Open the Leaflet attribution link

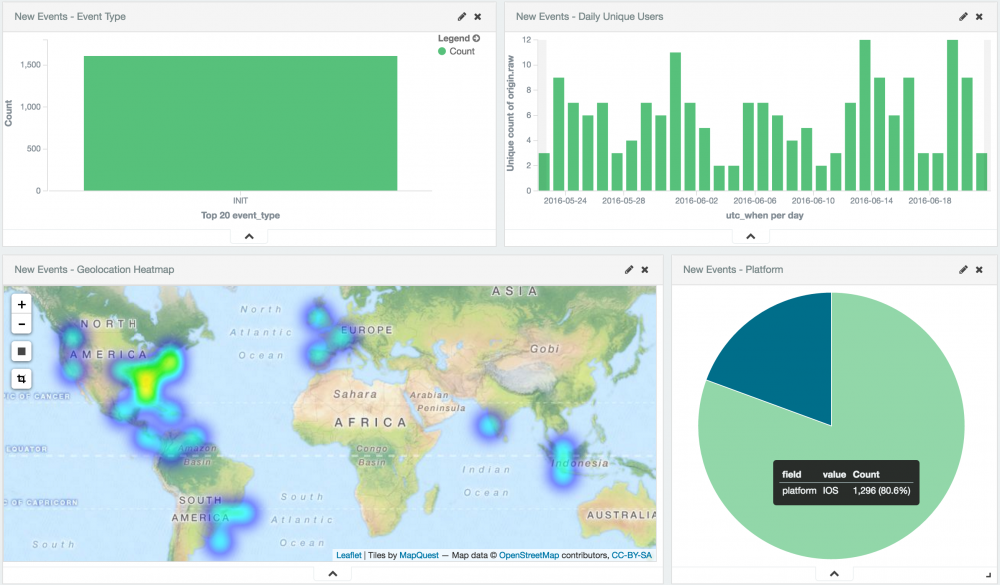(x=348, y=554)
